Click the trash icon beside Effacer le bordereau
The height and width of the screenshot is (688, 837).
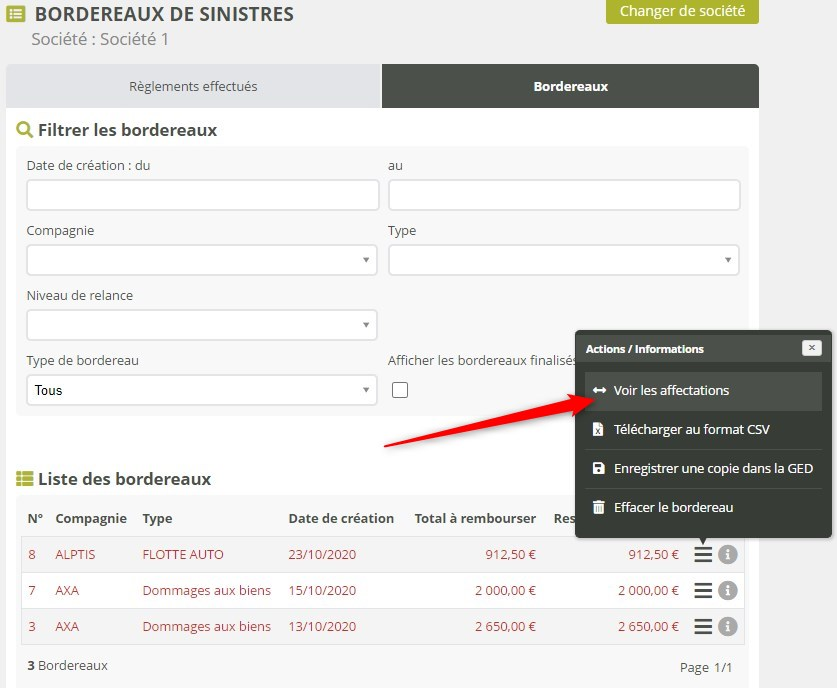[598, 508]
